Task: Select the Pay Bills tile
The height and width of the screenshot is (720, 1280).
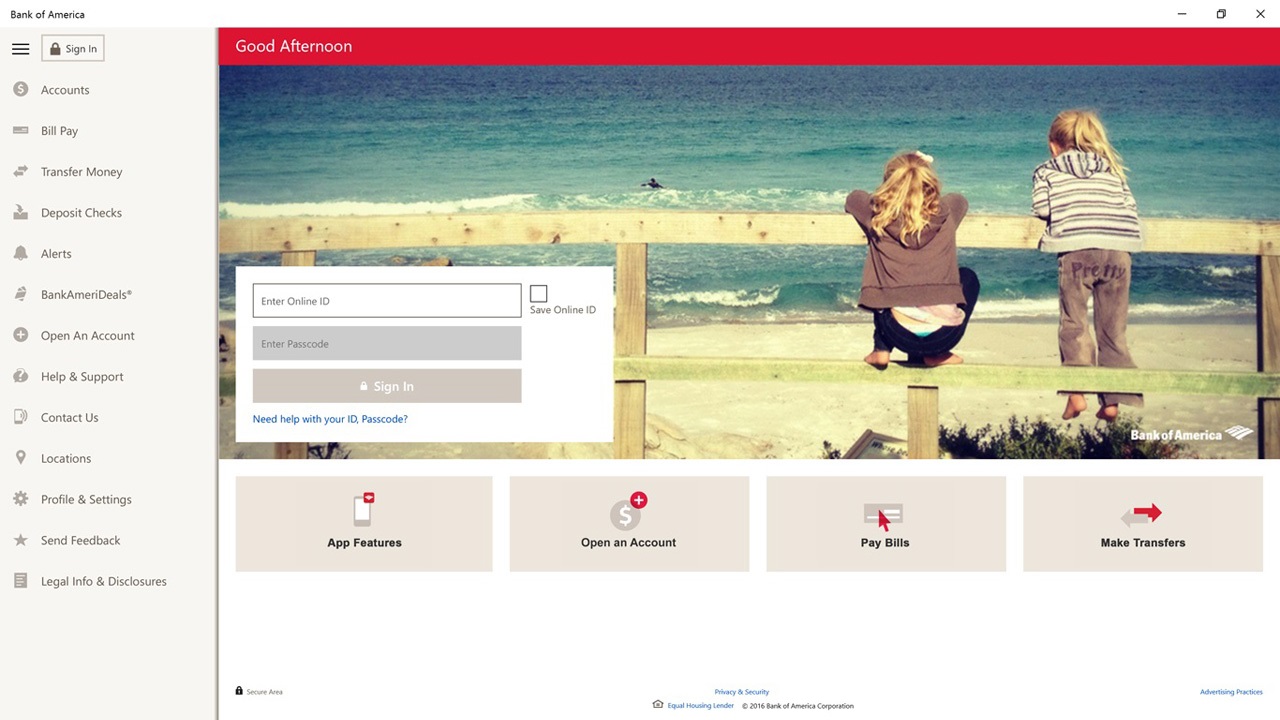Action: pyautogui.click(x=884, y=523)
